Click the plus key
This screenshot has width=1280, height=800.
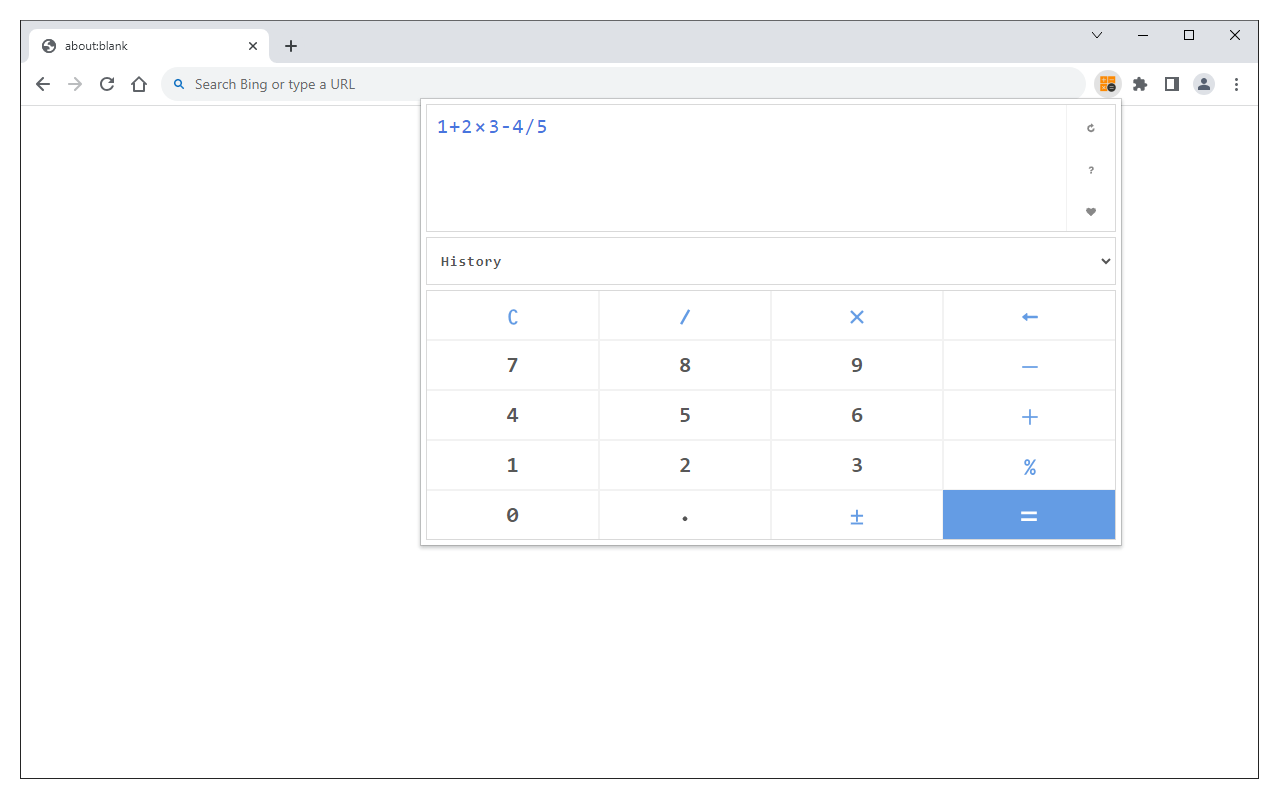[x=1029, y=416]
